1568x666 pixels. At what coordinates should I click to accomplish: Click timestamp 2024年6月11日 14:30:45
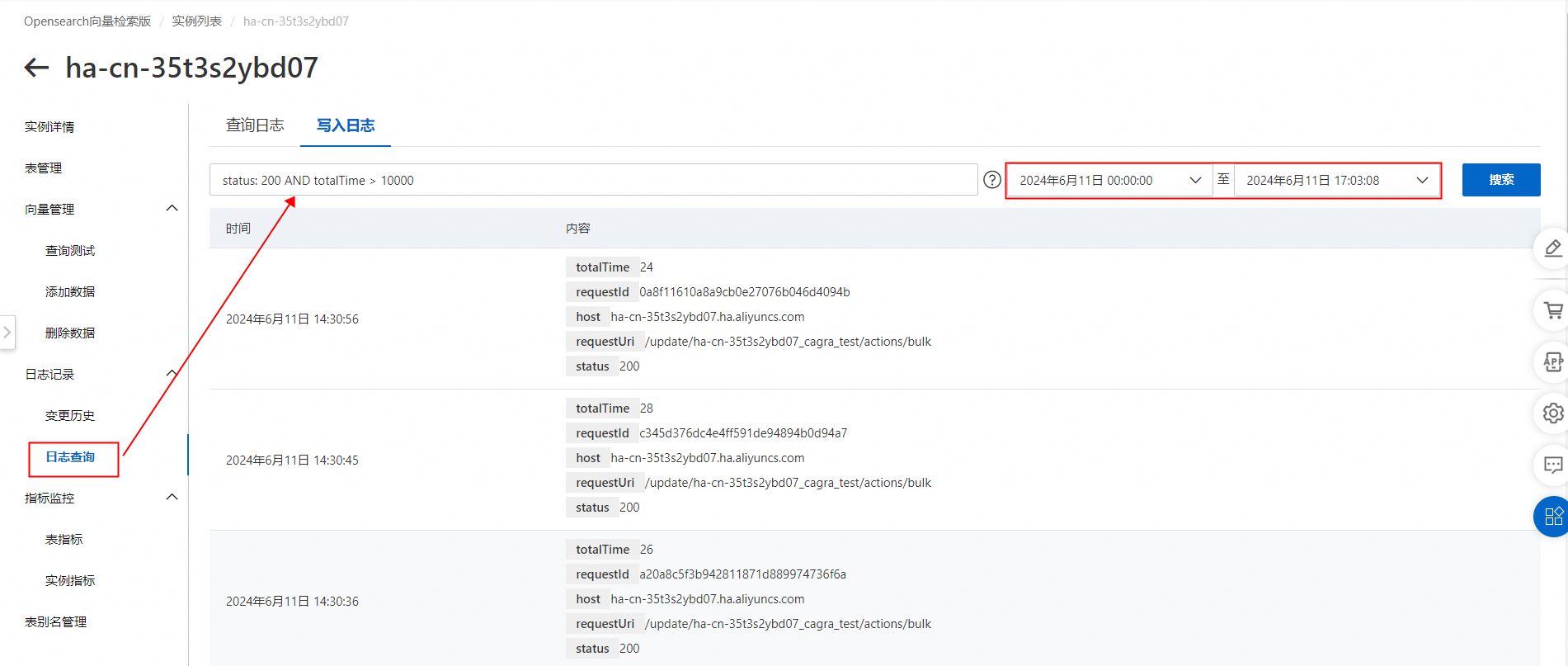(x=292, y=461)
